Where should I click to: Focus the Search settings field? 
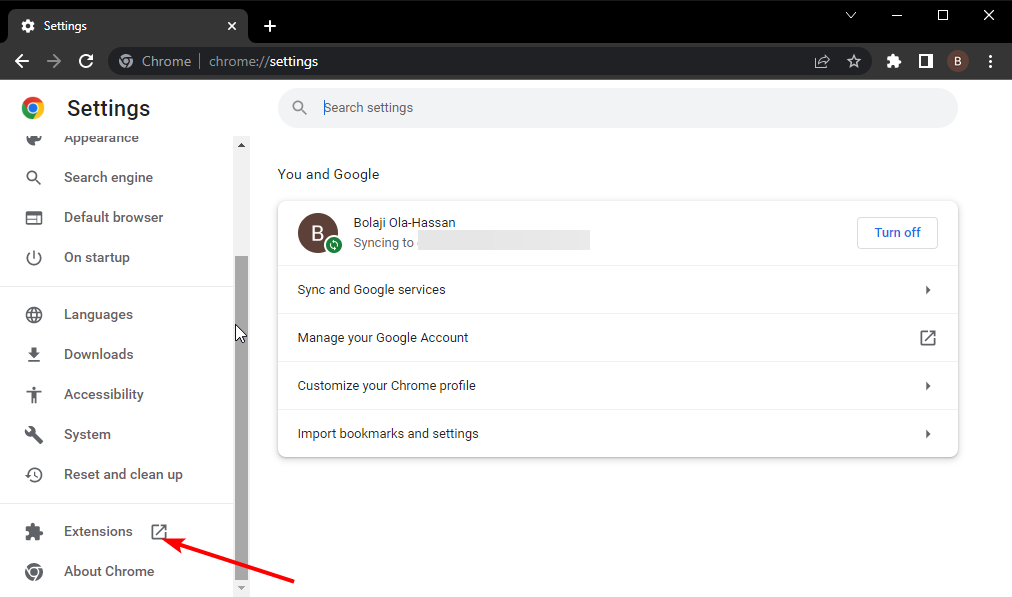[x=618, y=108]
